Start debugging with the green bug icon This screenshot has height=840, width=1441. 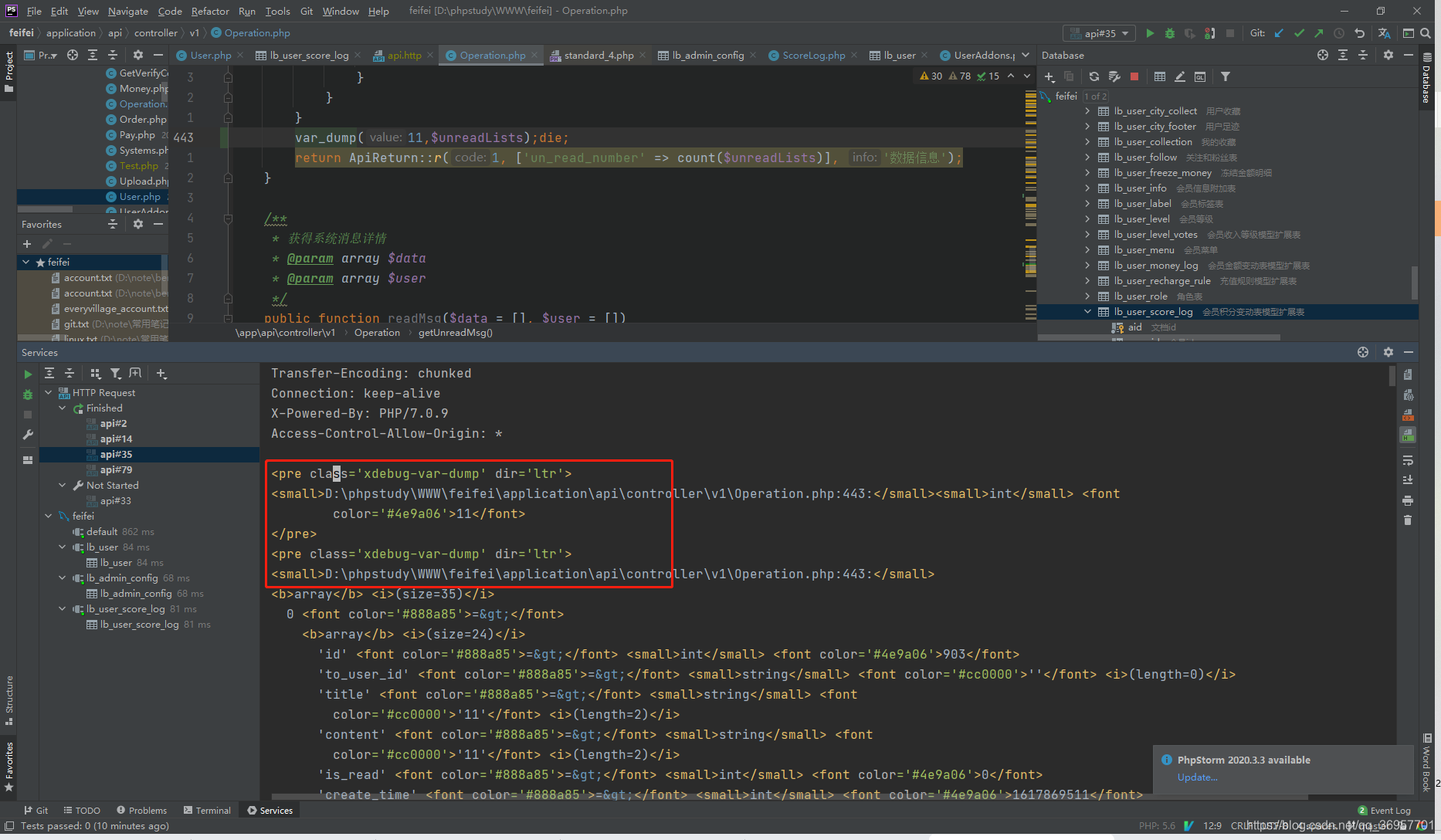tap(1169, 33)
